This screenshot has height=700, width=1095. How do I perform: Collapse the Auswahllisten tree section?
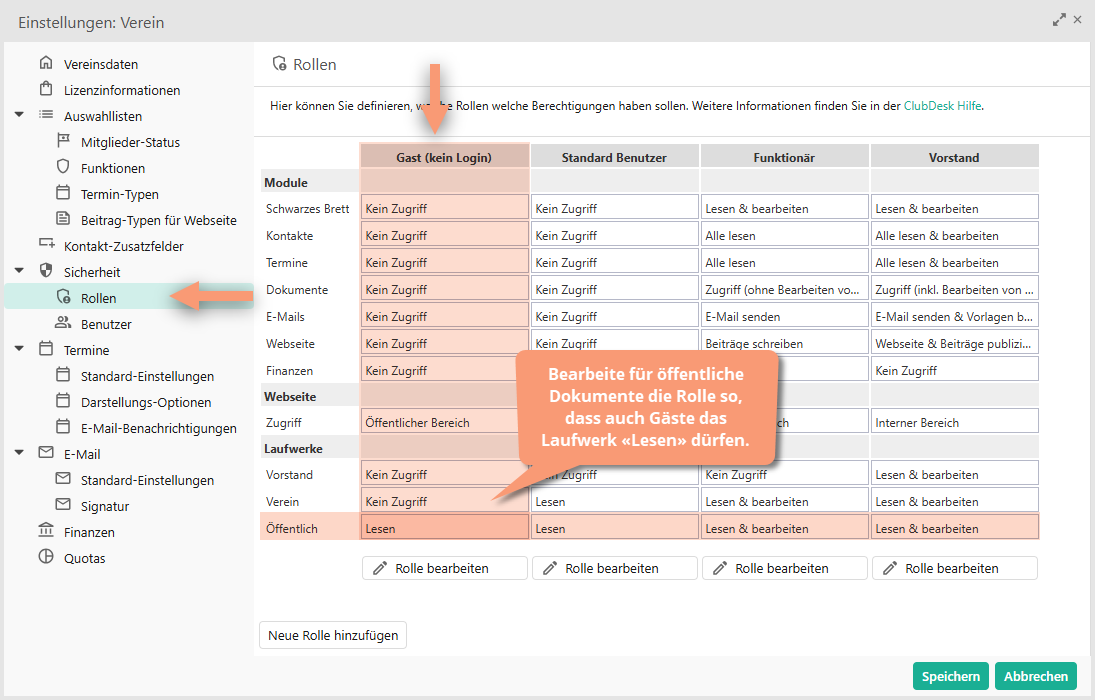[x=19, y=115]
